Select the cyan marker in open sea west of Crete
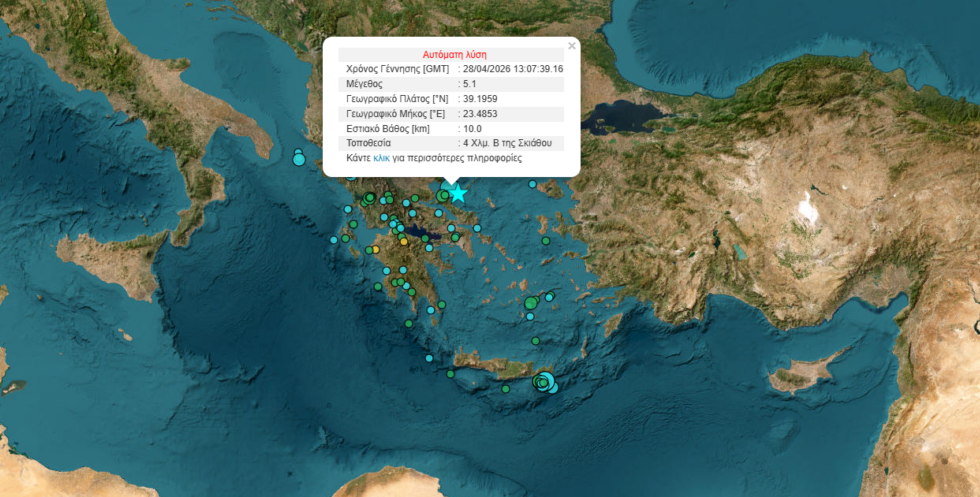Image resolution: width=980 pixels, height=497 pixels. pos(429,357)
